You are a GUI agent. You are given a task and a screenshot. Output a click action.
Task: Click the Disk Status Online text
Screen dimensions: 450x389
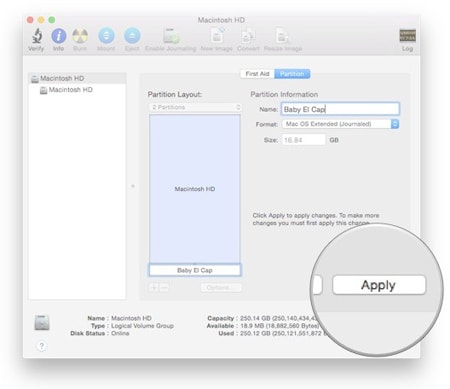120,333
